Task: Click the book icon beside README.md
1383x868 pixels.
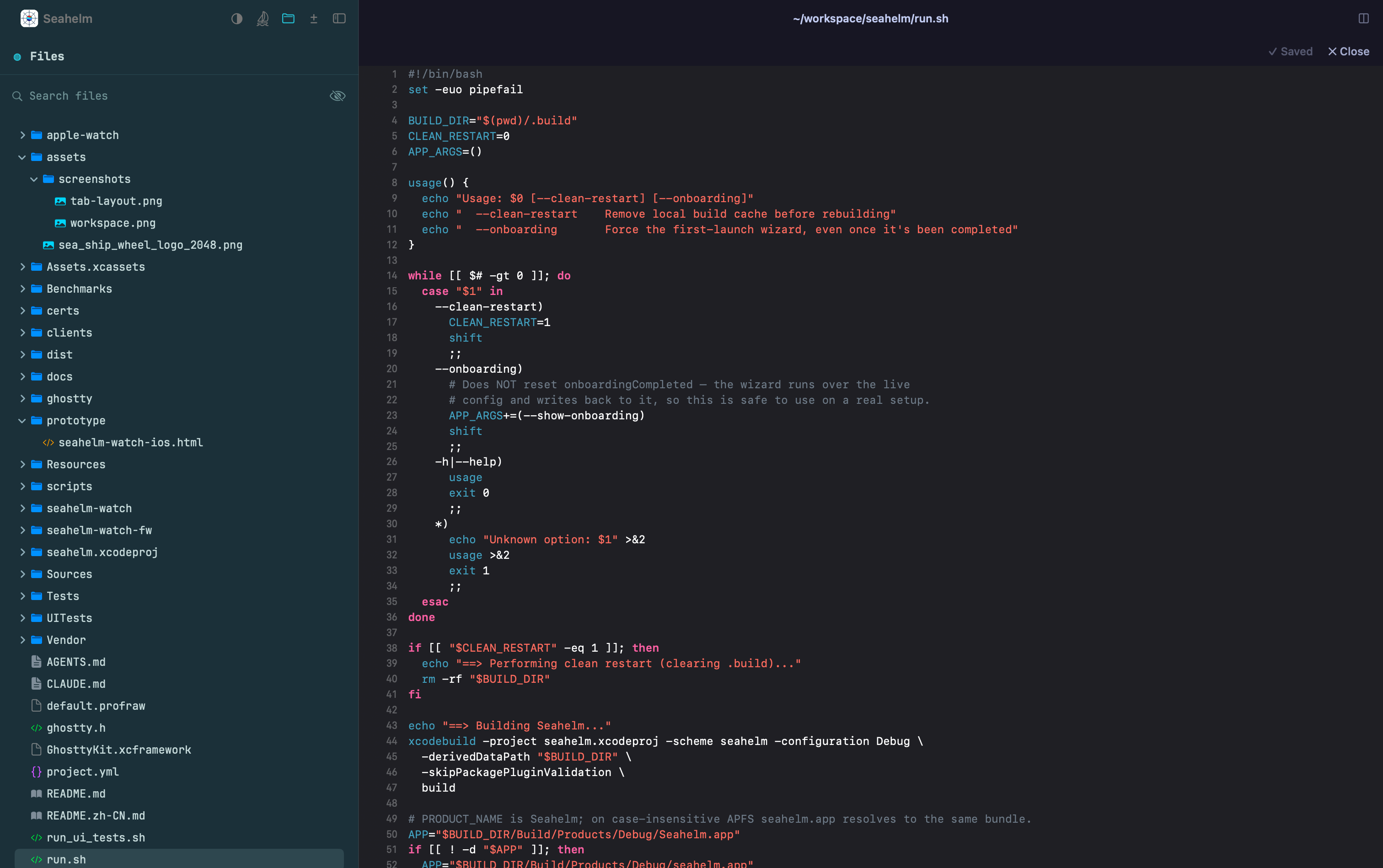Action: coord(37,794)
